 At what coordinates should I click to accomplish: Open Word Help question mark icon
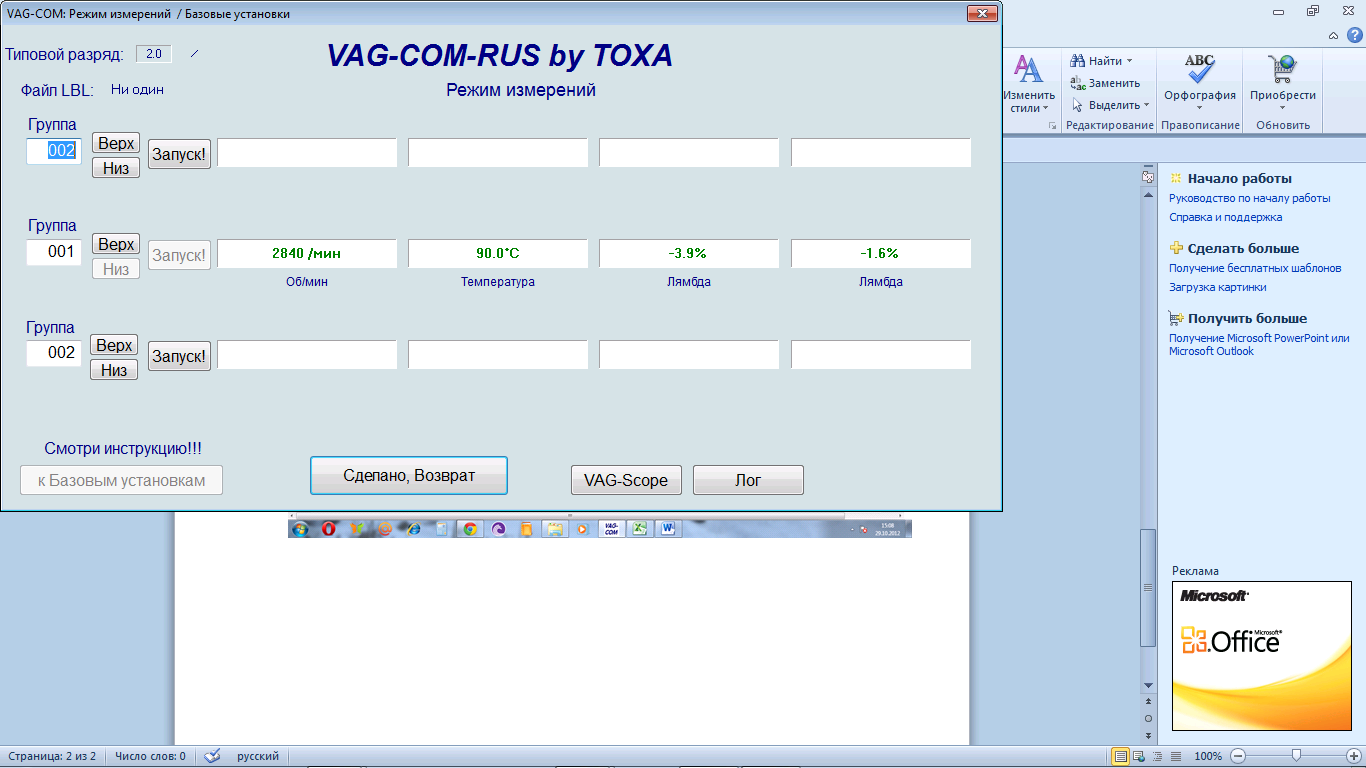click(x=1355, y=35)
